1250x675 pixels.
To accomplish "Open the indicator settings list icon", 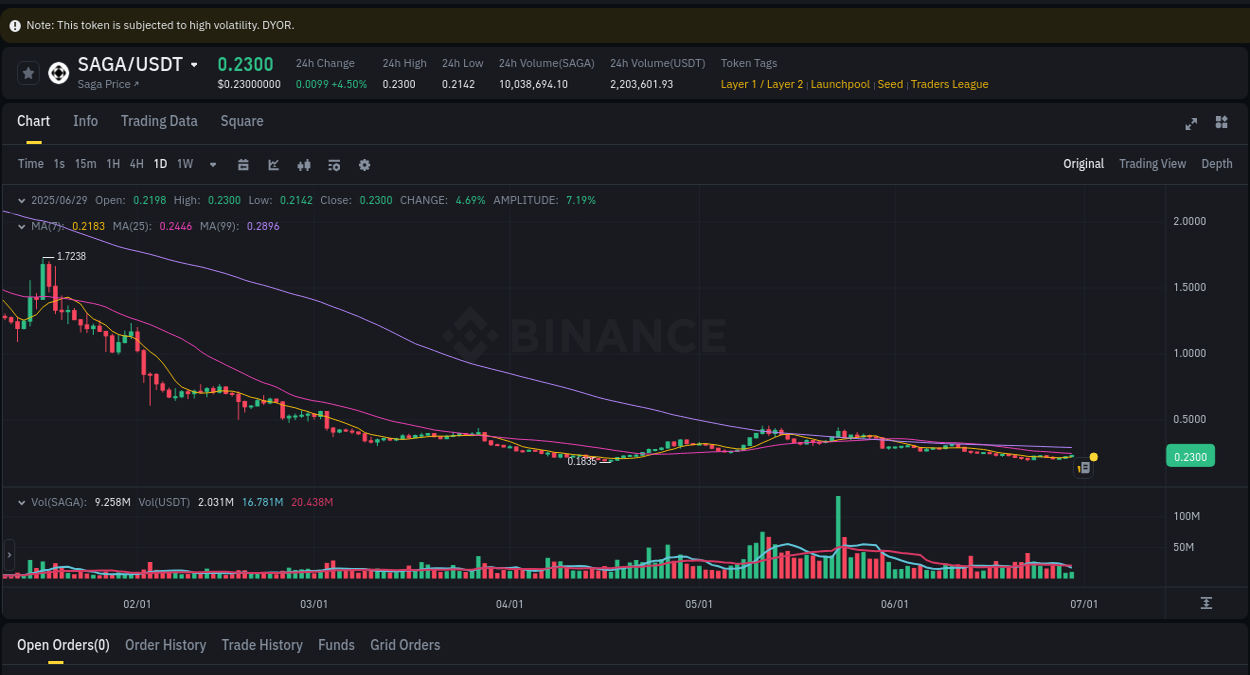I will click(333, 164).
